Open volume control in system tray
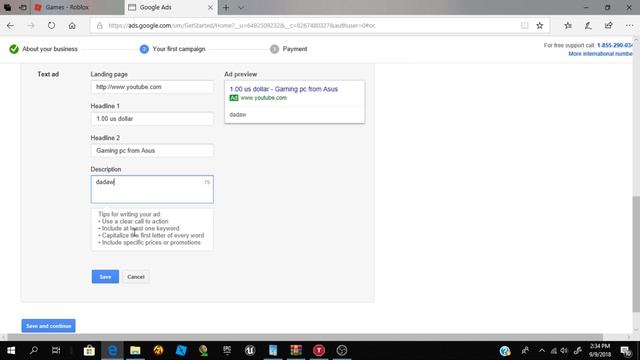 564,351
